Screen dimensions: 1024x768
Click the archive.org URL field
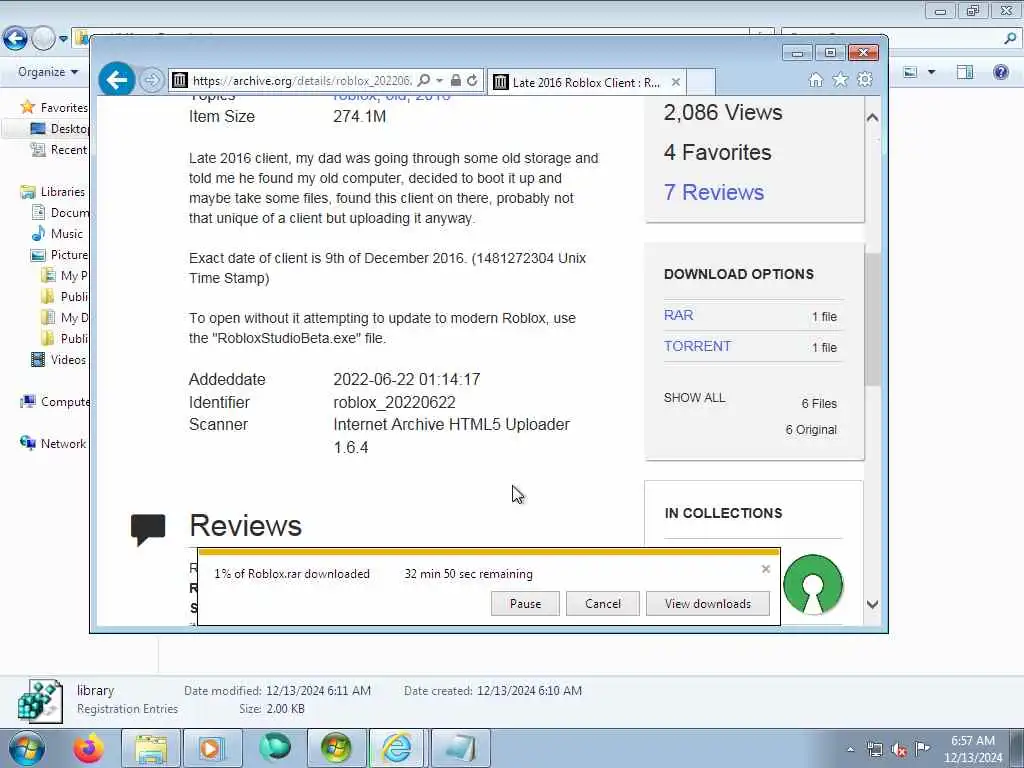click(302, 80)
